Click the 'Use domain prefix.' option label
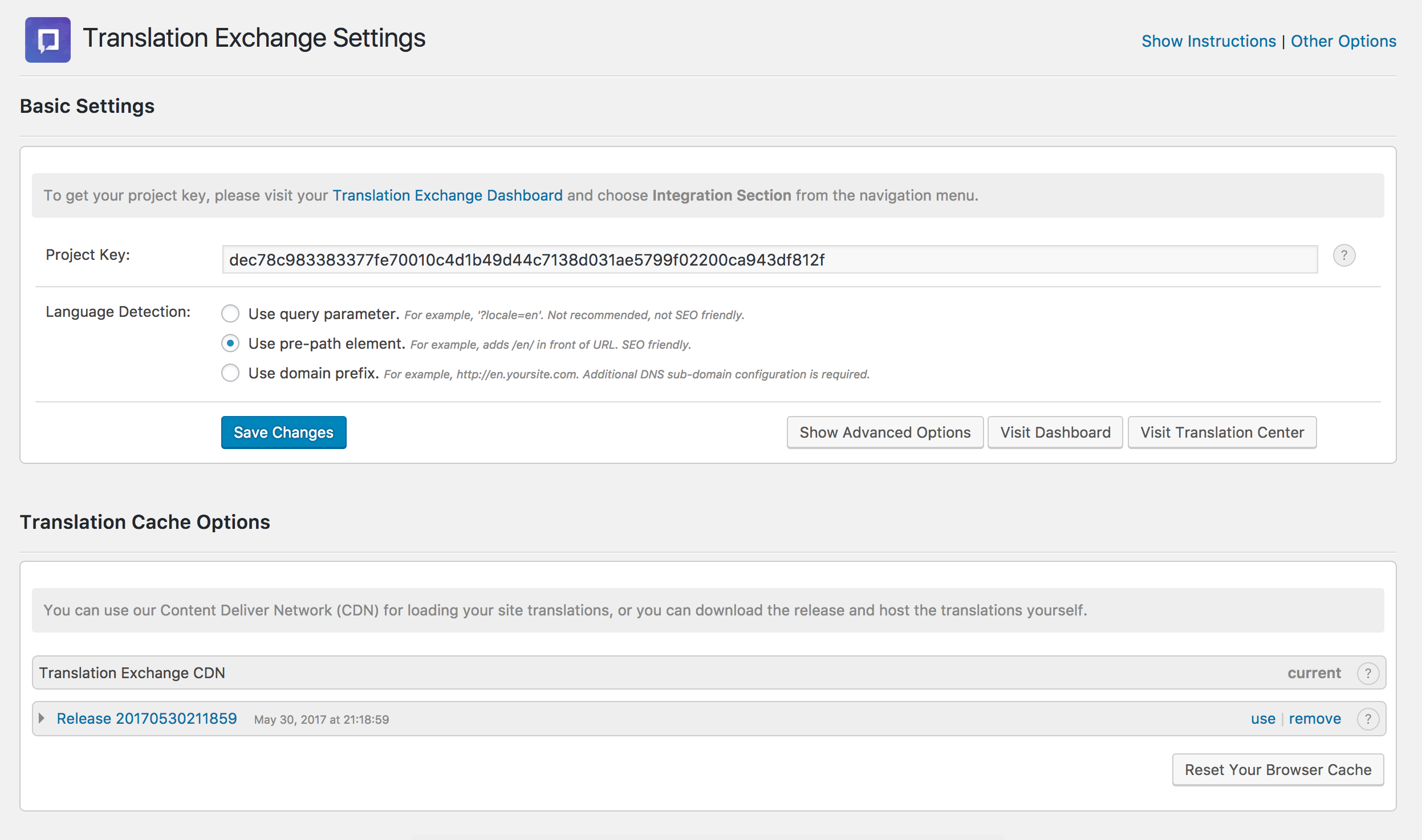This screenshot has height=840, width=1422. [314, 373]
